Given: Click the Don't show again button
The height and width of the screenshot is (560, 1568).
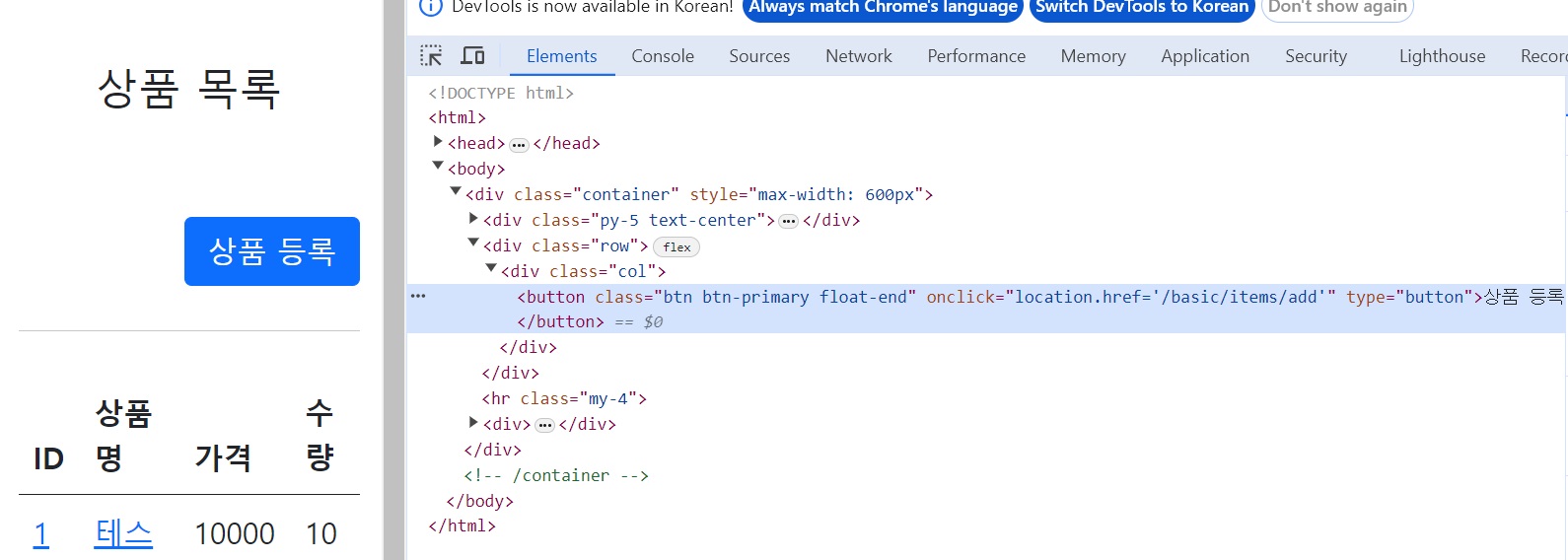Looking at the screenshot, I should pyautogui.click(x=1337, y=8).
